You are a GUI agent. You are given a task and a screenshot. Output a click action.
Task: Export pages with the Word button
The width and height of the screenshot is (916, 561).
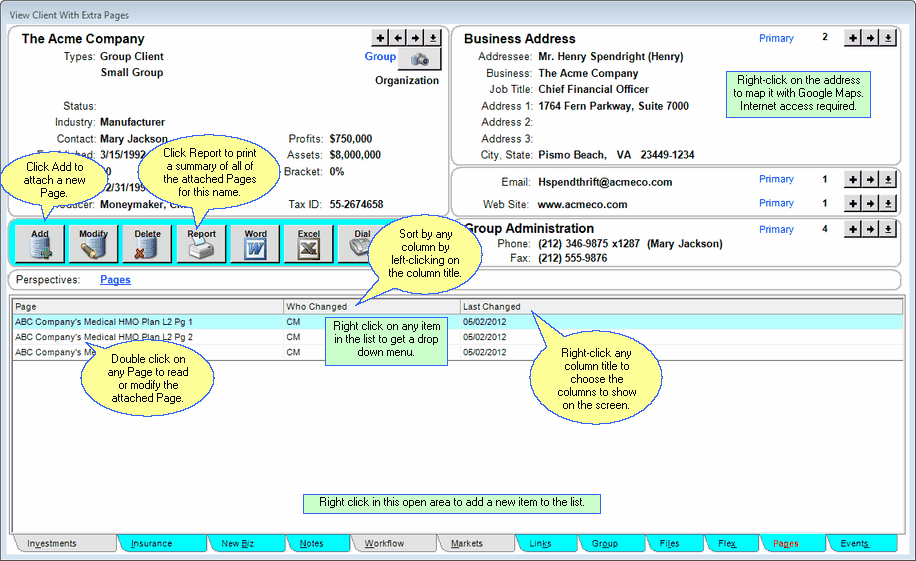[x=255, y=244]
